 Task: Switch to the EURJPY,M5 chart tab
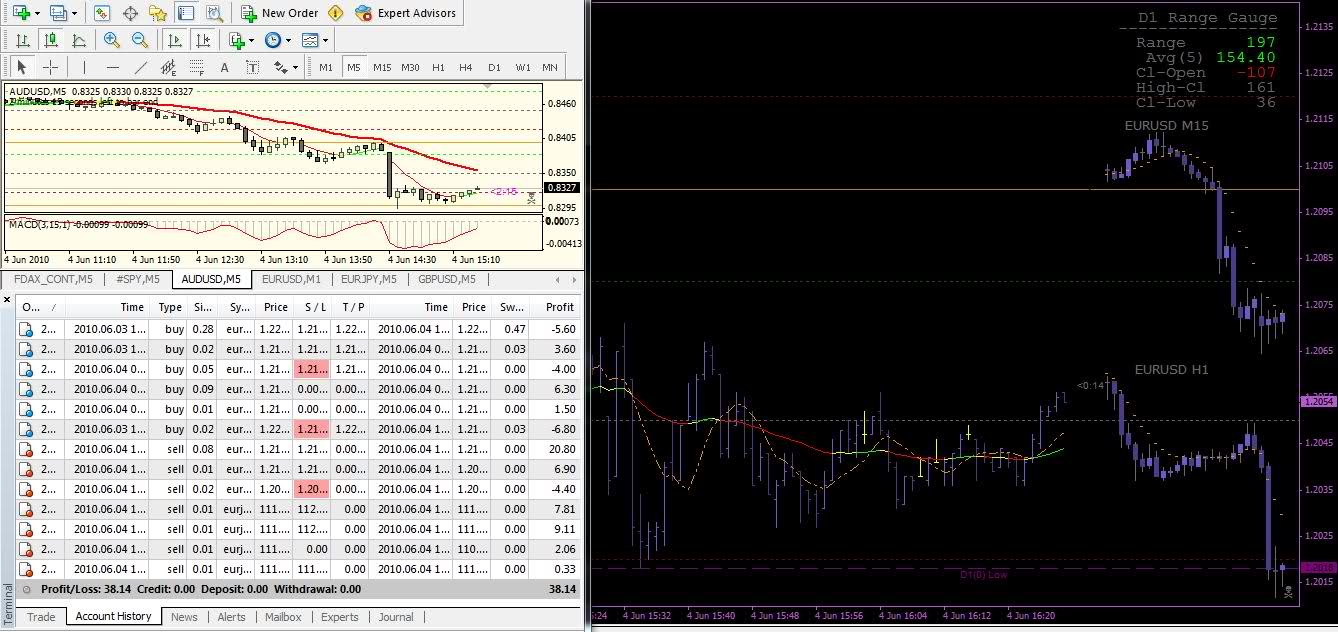pyautogui.click(x=368, y=280)
